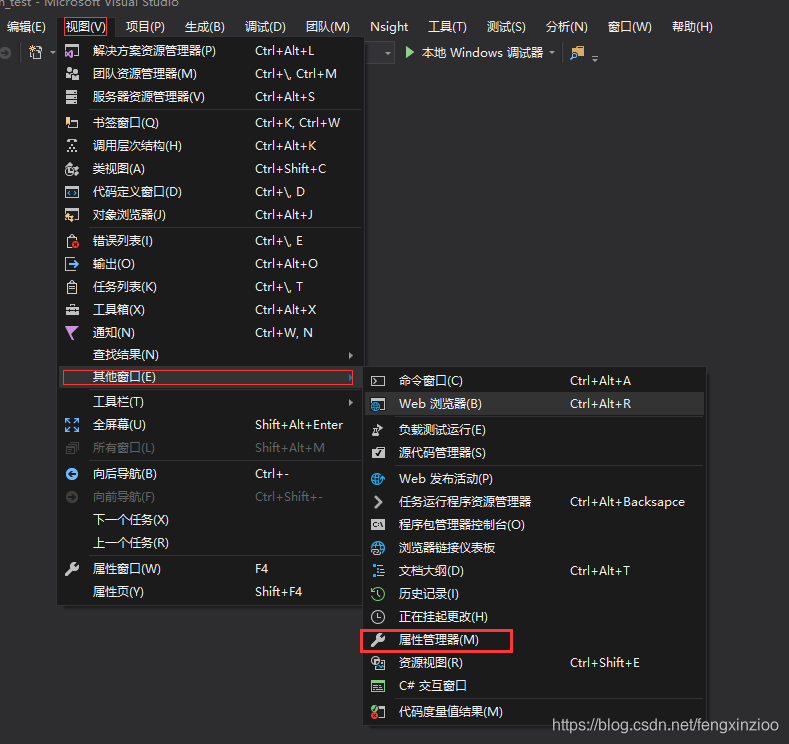Click the C# 交互窗口 icon
The height and width of the screenshot is (744, 789).
(378, 686)
